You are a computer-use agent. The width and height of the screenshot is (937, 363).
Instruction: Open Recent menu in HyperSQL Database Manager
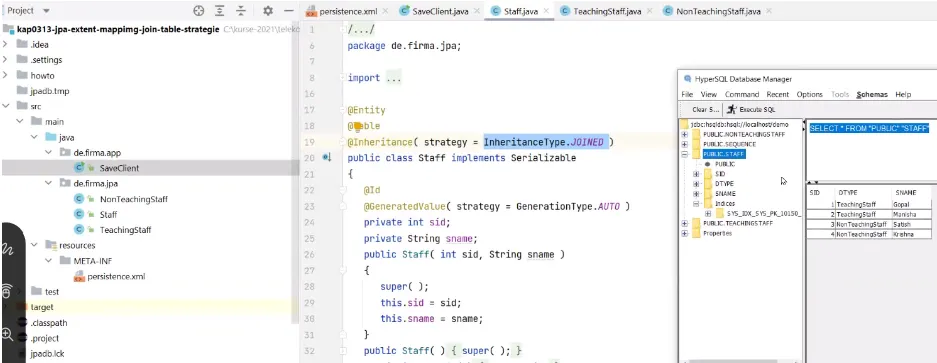777,94
